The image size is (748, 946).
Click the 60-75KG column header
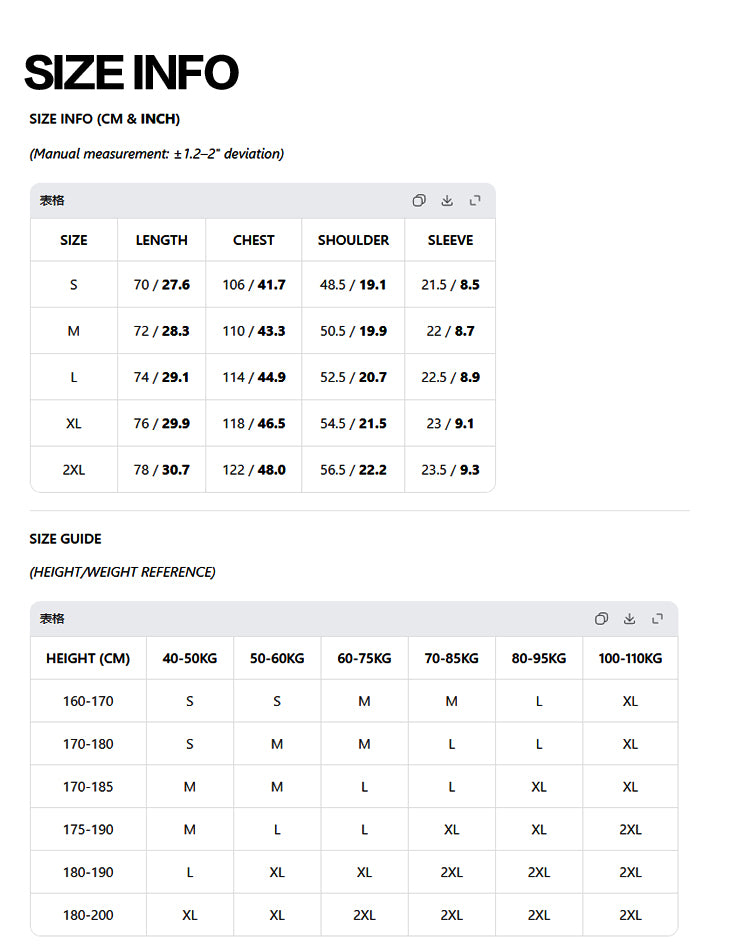(x=364, y=658)
